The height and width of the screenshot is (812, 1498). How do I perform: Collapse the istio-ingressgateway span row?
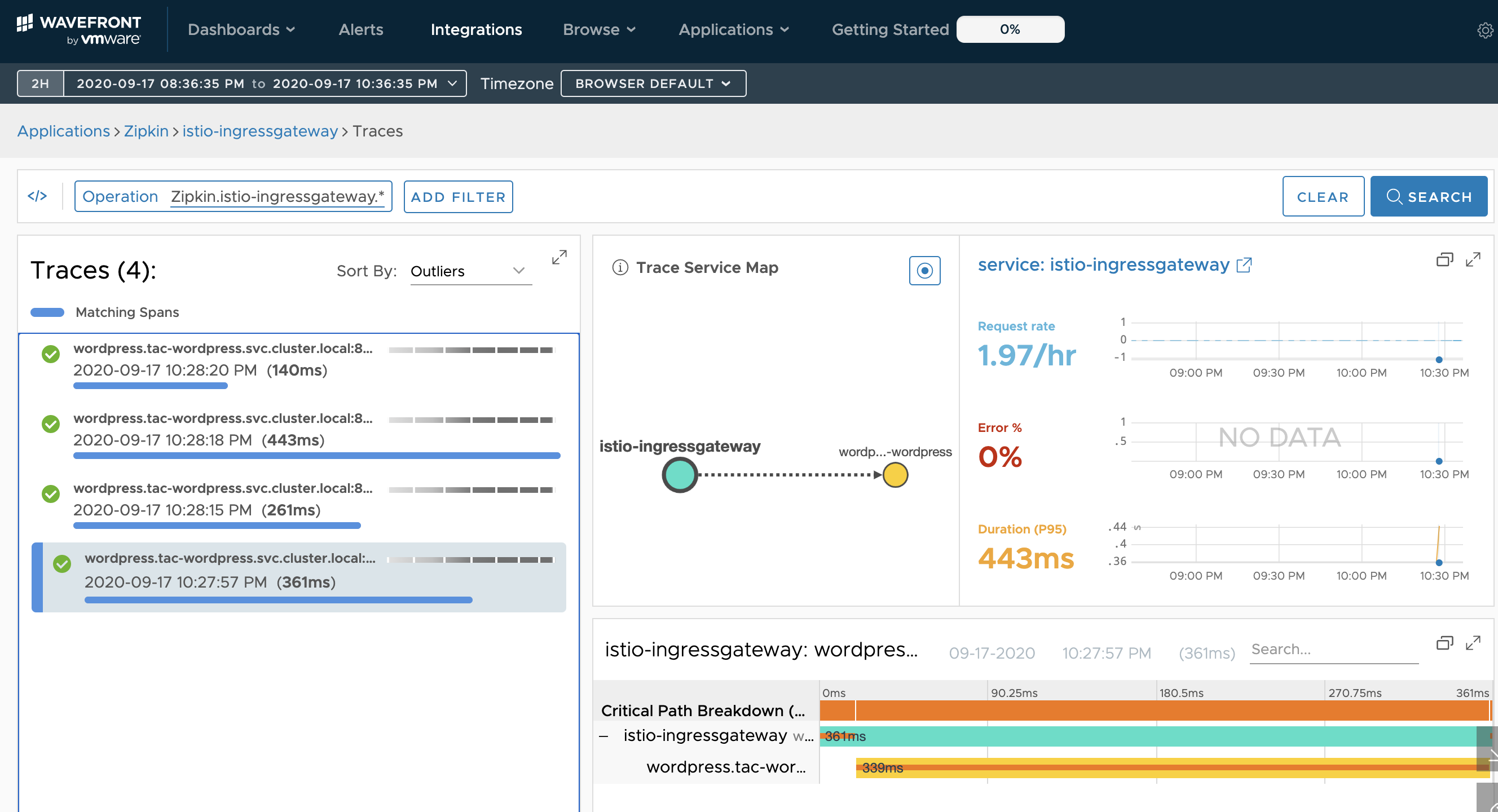[603, 736]
